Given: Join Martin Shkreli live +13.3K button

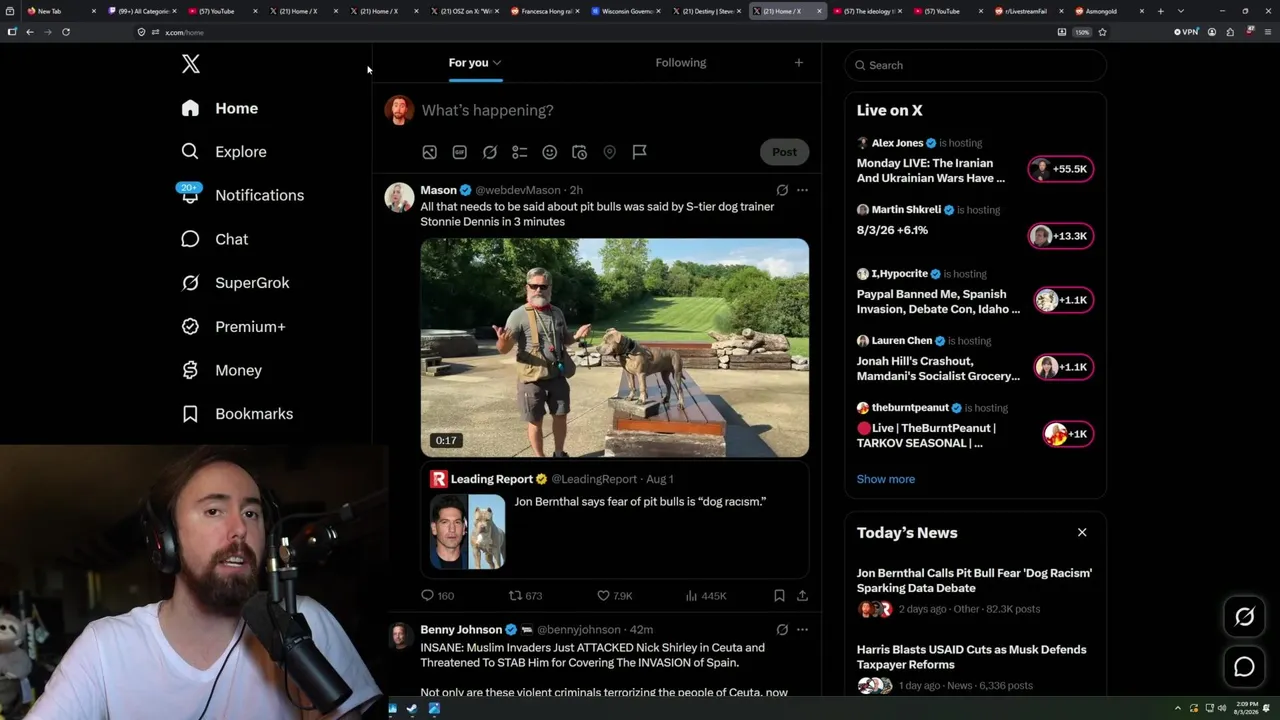Looking at the screenshot, I should coord(1061,236).
